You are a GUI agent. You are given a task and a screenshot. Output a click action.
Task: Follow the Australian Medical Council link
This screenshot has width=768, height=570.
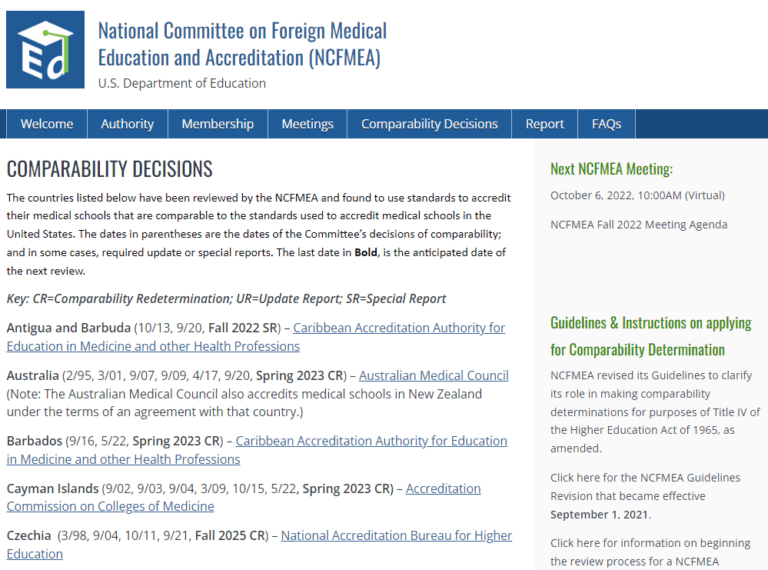(433, 376)
